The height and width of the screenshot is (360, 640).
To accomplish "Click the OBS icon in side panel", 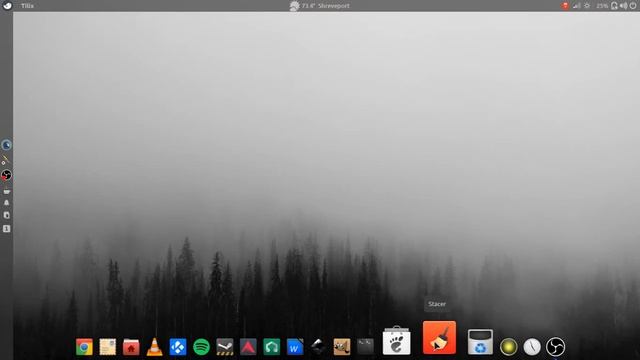I will 6,175.
